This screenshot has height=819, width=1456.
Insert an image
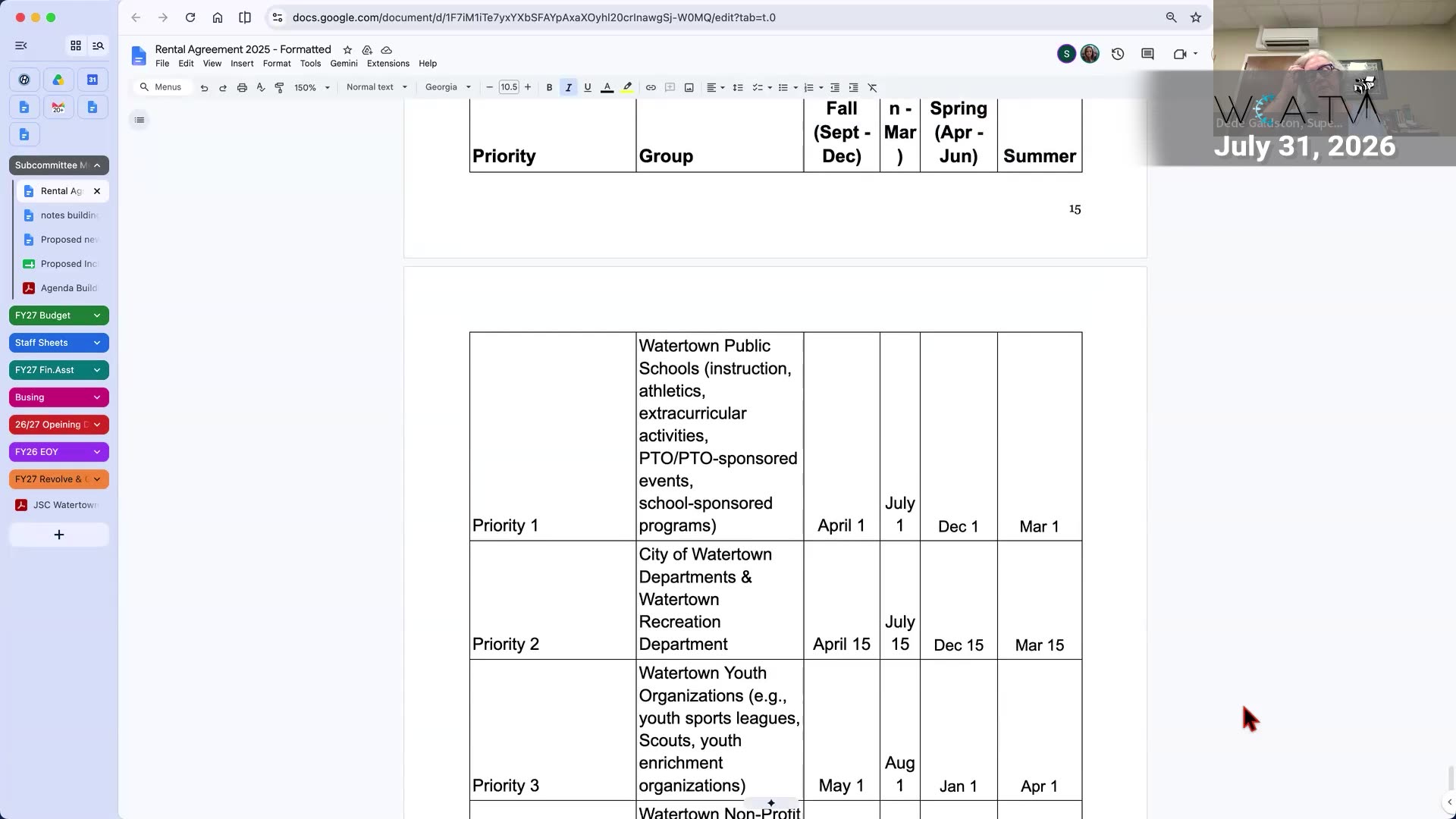pyautogui.click(x=689, y=88)
